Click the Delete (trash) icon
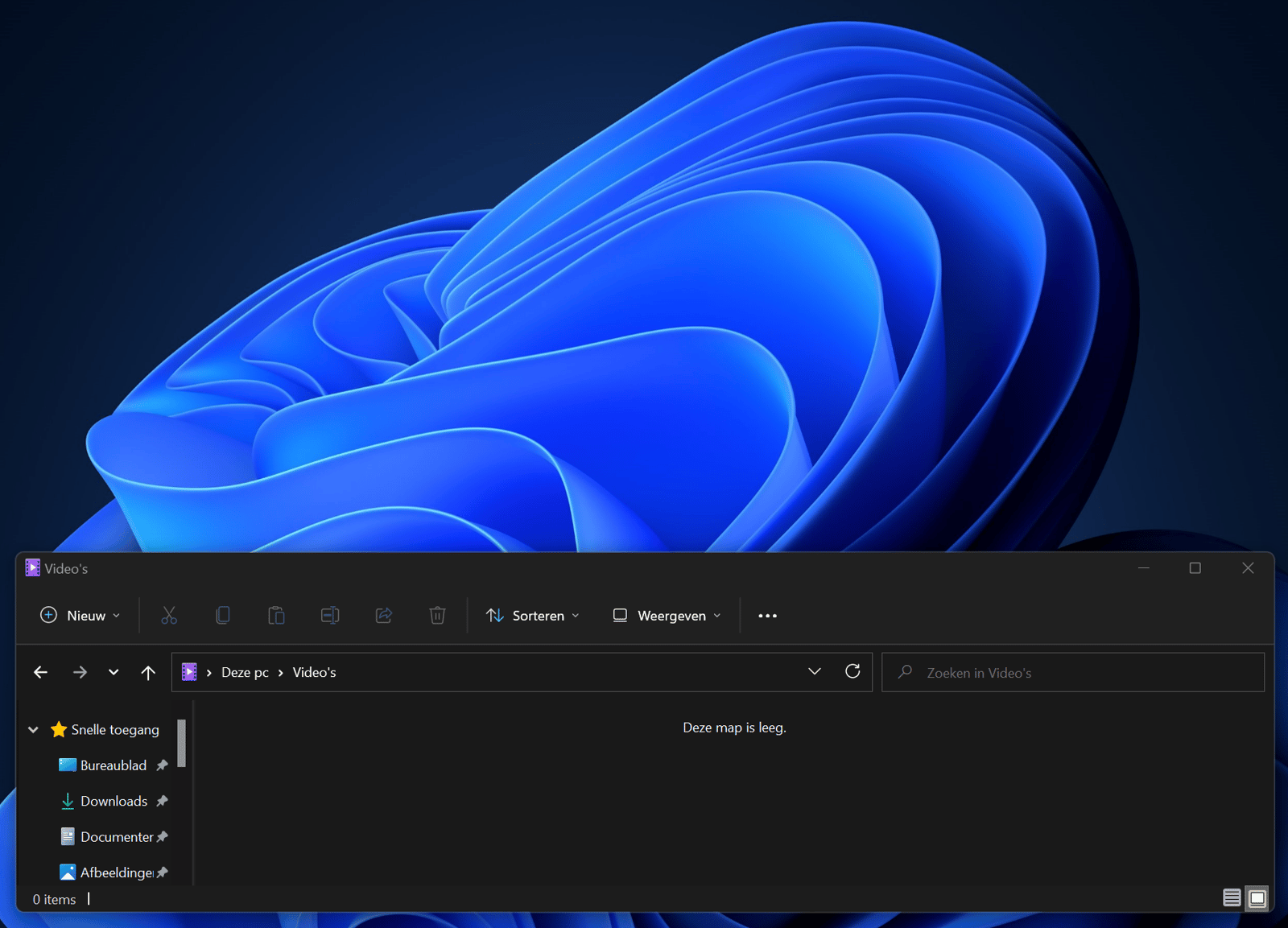 point(437,615)
